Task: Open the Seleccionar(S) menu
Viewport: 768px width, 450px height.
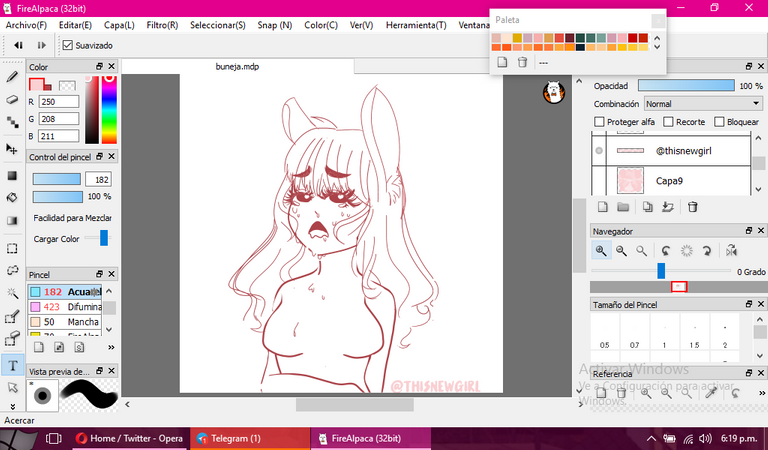Action: pyautogui.click(x=217, y=25)
